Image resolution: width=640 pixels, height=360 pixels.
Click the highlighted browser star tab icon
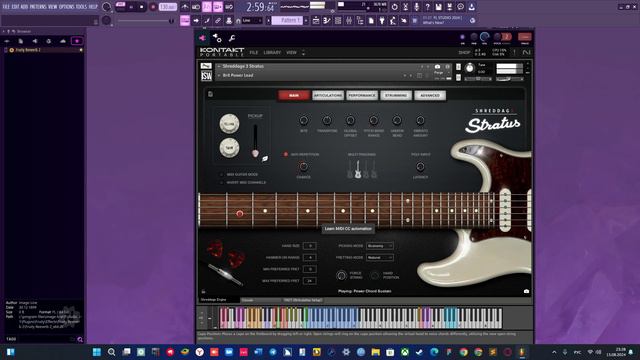(x=77, y=41)
